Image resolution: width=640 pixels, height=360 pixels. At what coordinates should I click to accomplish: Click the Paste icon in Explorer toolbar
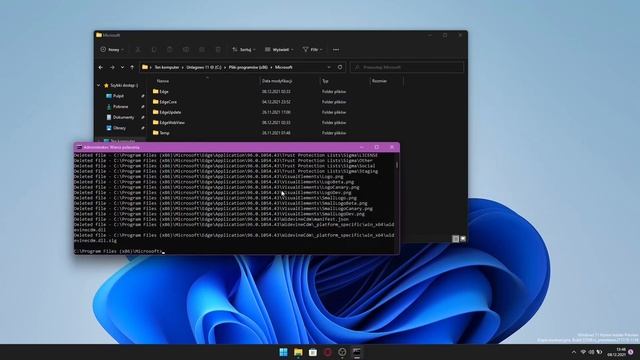pyautogui.click(x=170, y=49)
